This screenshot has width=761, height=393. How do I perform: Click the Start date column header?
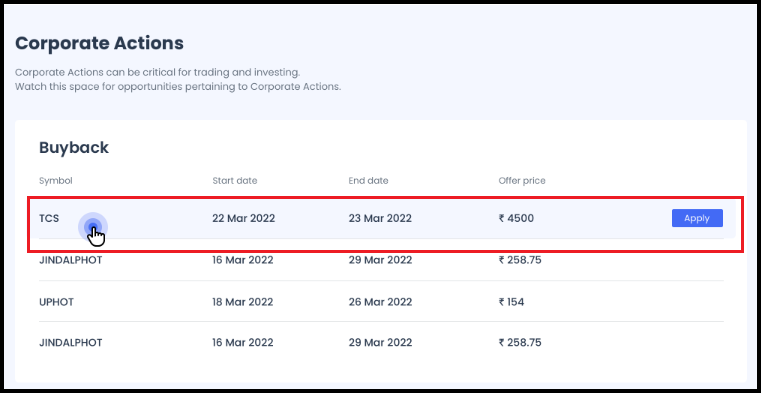point(235,181)
